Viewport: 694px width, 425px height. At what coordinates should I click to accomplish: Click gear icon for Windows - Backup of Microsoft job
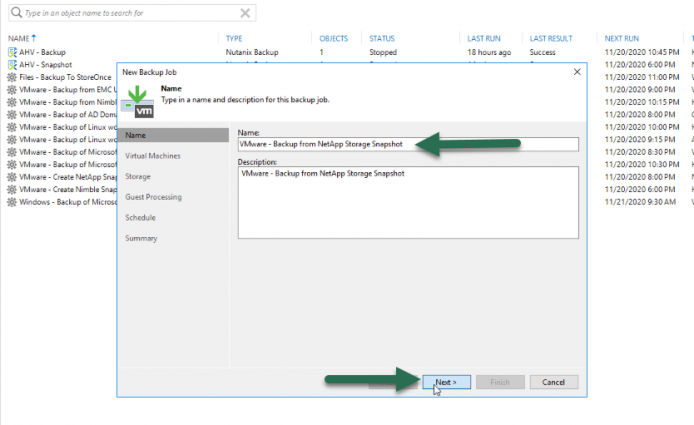[12, 202]
